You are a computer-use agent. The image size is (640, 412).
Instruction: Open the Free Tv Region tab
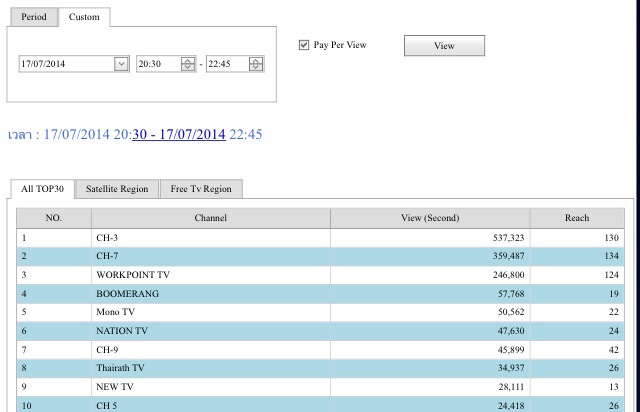[x=201, y=189]
